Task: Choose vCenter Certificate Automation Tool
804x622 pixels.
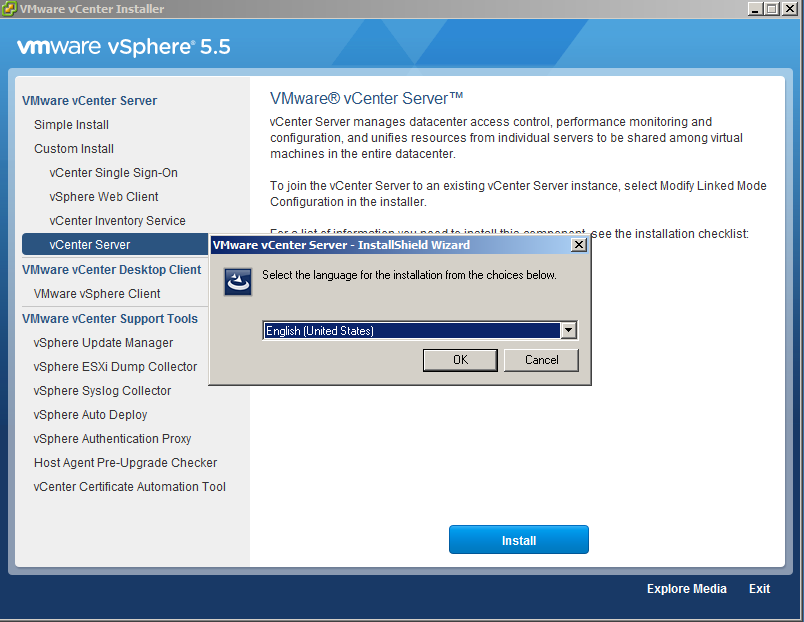Action: [129, 487]
